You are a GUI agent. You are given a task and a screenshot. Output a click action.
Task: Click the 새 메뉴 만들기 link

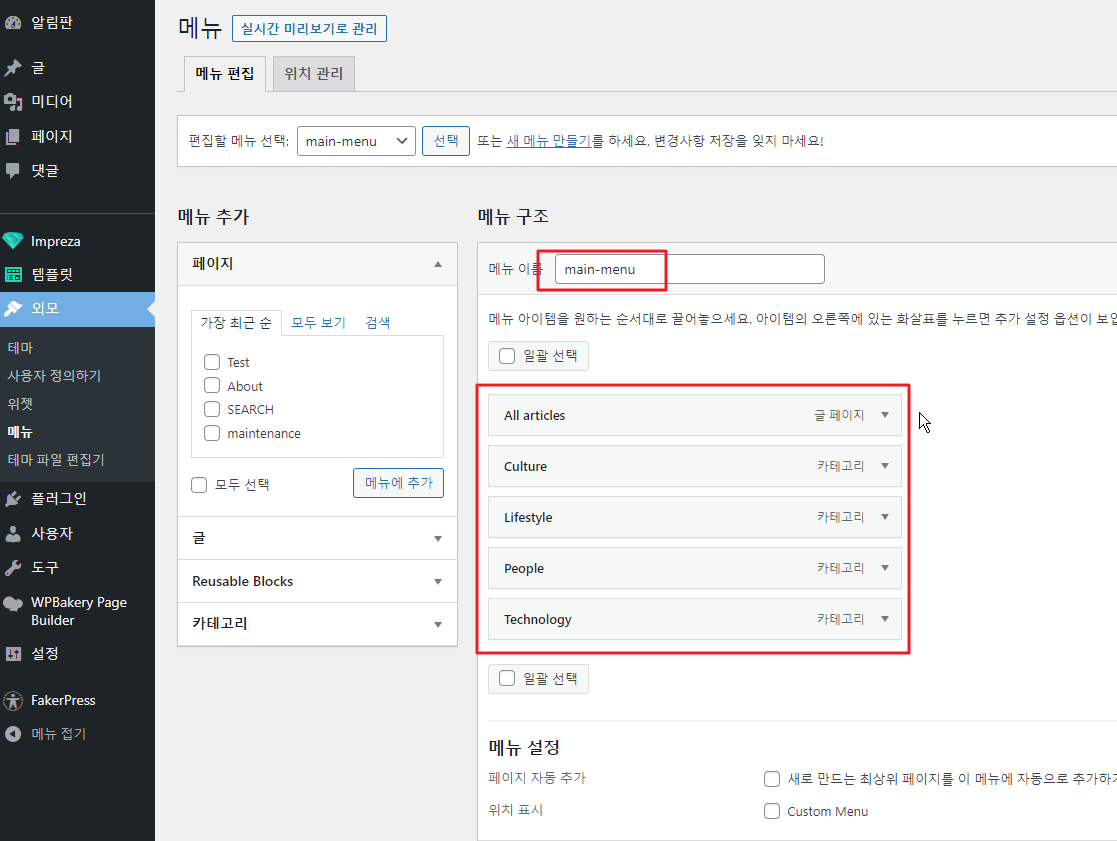(x=549, y=141)
